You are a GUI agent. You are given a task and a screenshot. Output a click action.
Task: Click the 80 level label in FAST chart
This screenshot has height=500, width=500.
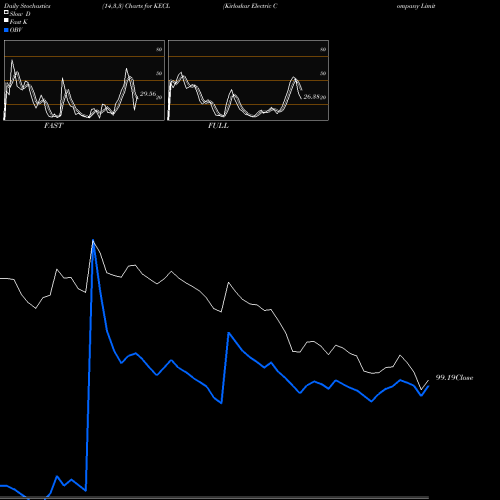pyautogui.click(x=159, y=49)
